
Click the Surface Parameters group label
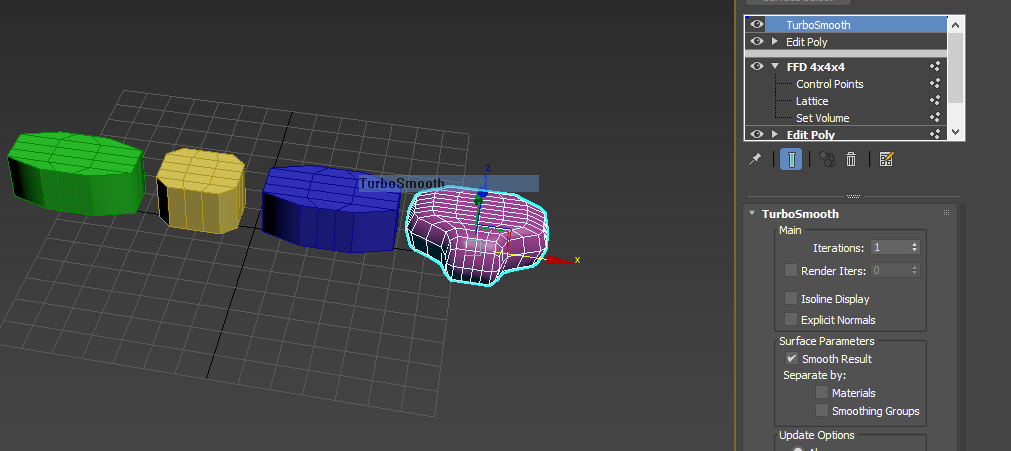point(827,341)
